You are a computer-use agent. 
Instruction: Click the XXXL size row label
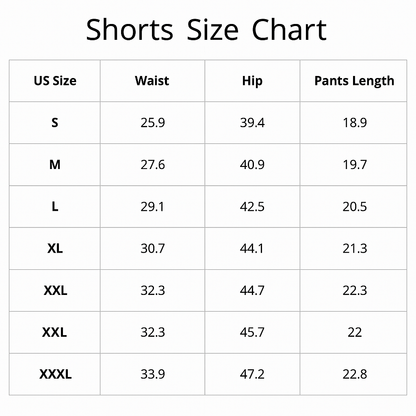55,374
